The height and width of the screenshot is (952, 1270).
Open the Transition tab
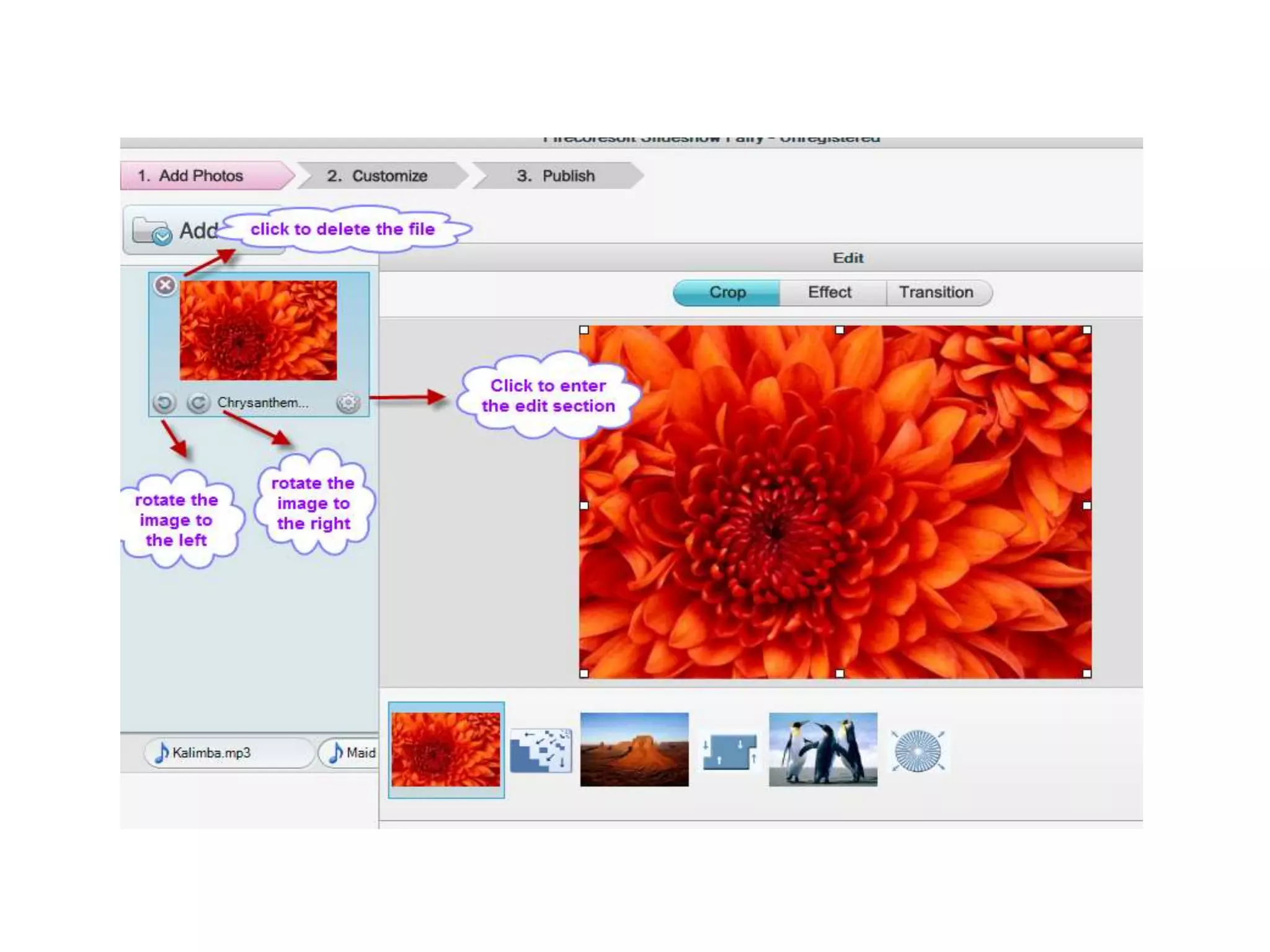(936, 293)
